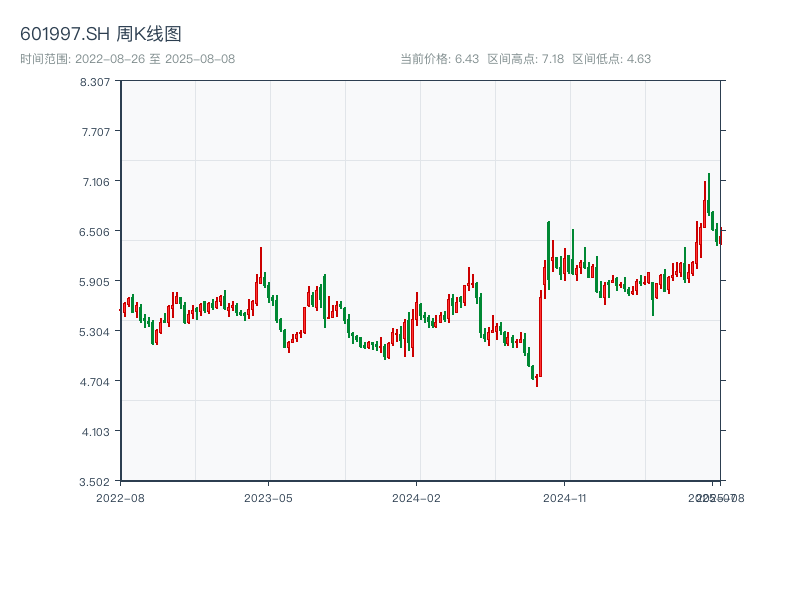Click the long red candle rising from the chart's lowest point
The width and height of the screenshot is (800, 600).
[x=540, y=334]
